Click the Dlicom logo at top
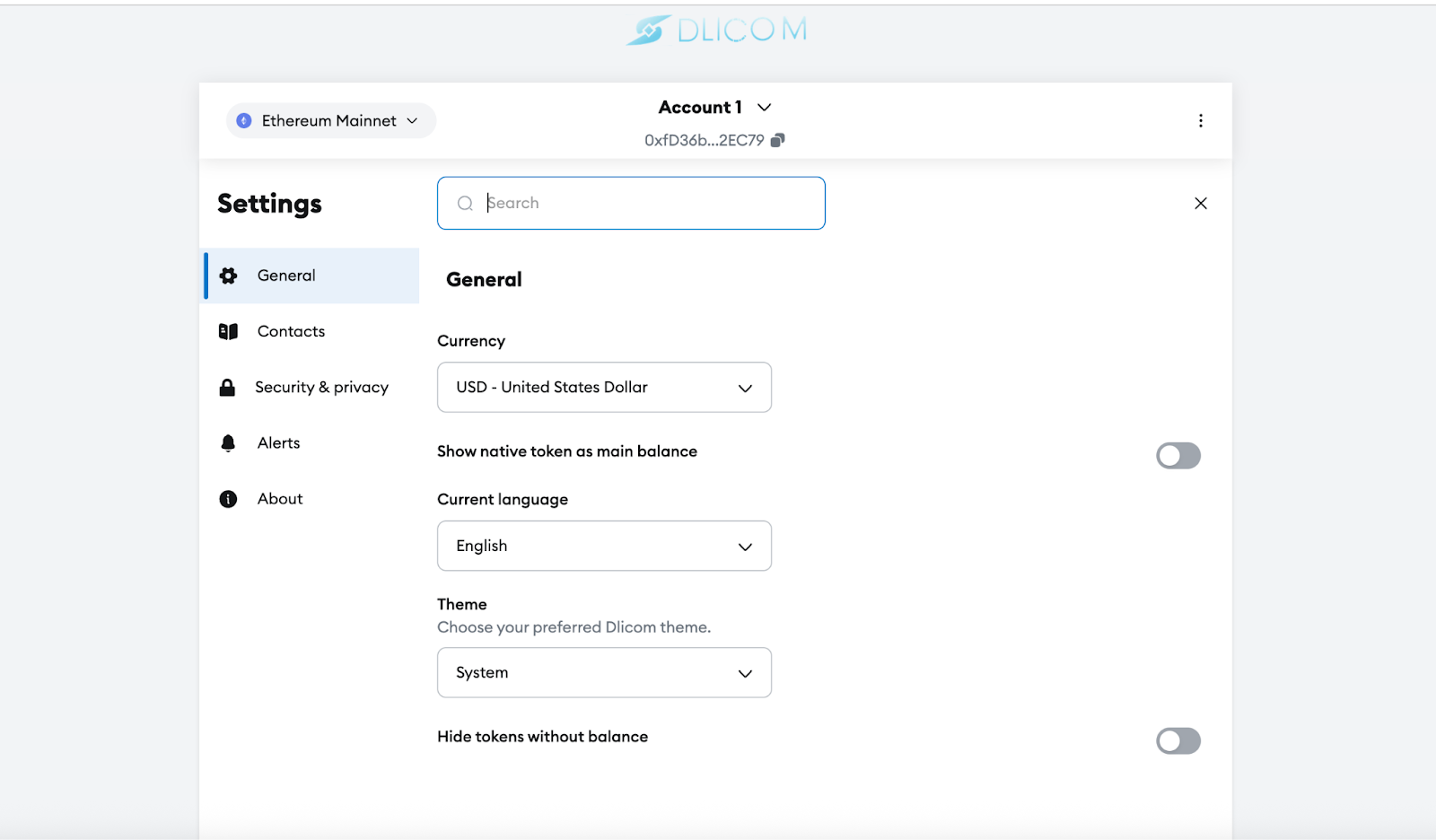The image size is (1436, 840). (716, 31)
